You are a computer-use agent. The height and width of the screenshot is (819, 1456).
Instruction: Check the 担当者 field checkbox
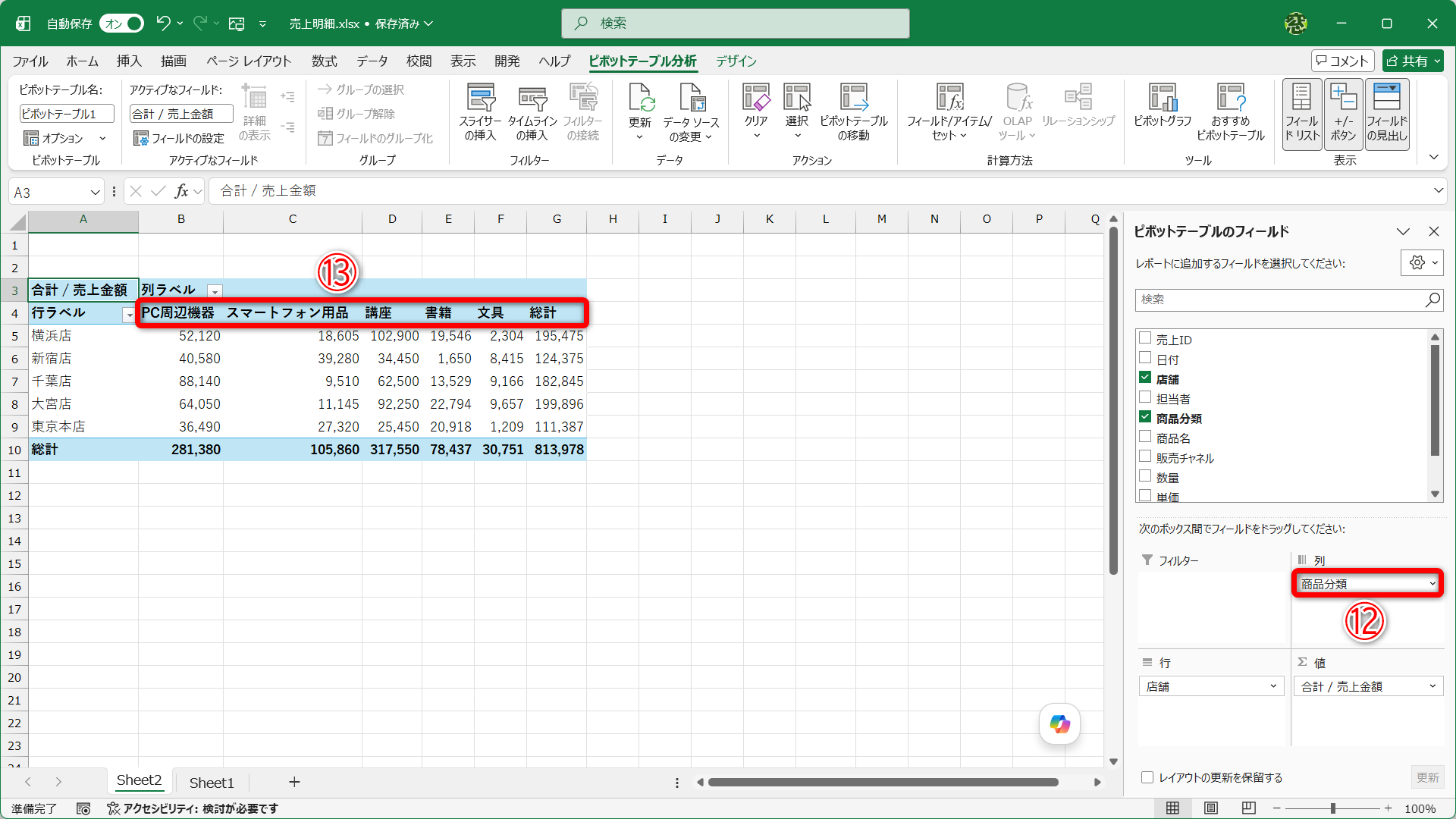tap(1145, 397)
